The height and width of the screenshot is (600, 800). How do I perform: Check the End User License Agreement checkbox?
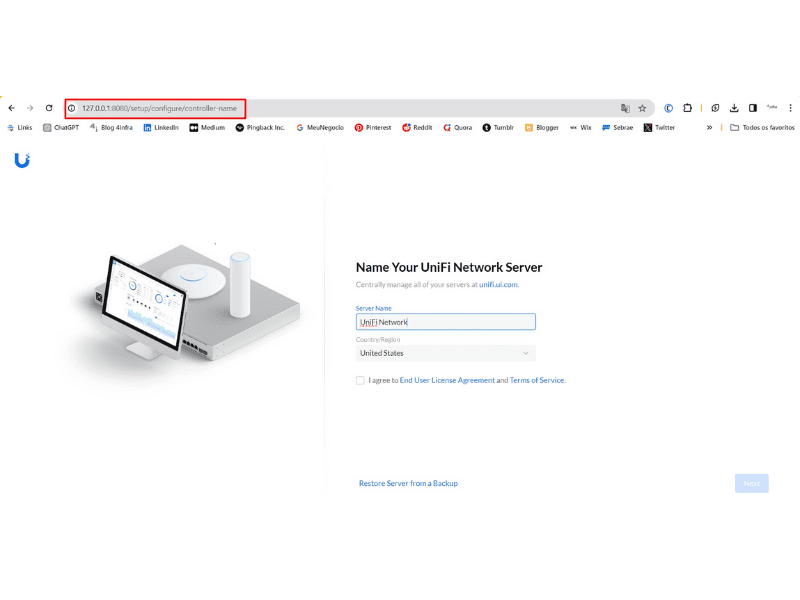[x=360, y=380]
